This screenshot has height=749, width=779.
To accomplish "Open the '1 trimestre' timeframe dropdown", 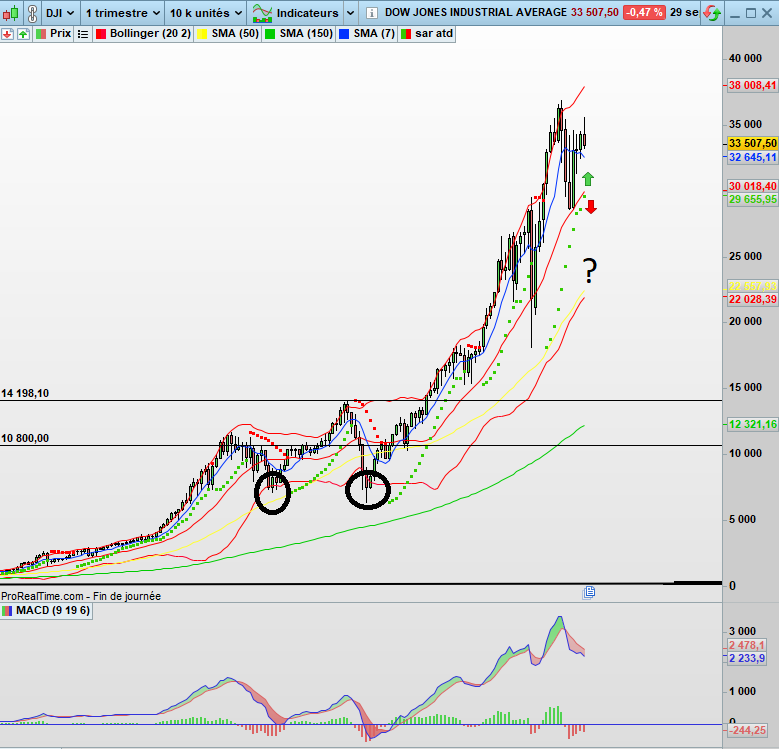I will (x=122, y=13).
